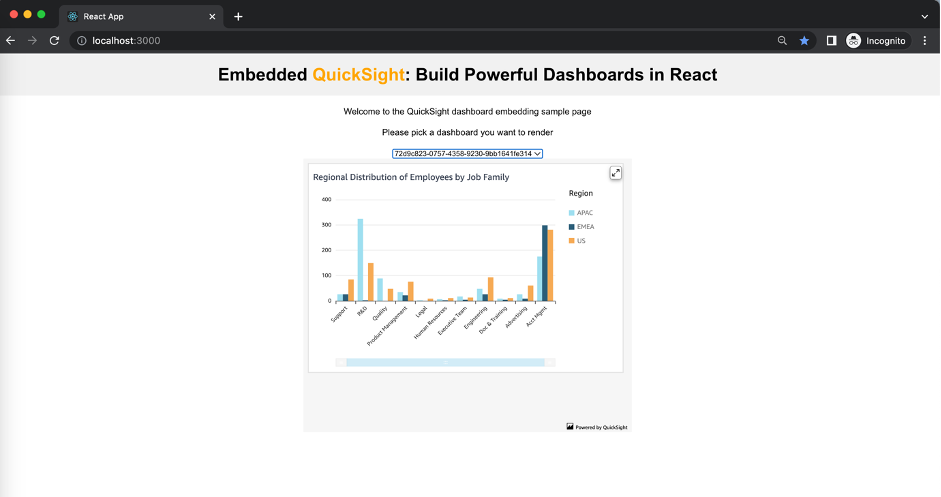Select the React App tab
The height and width of the screenshot is (497, 941).
click(142, 17)
